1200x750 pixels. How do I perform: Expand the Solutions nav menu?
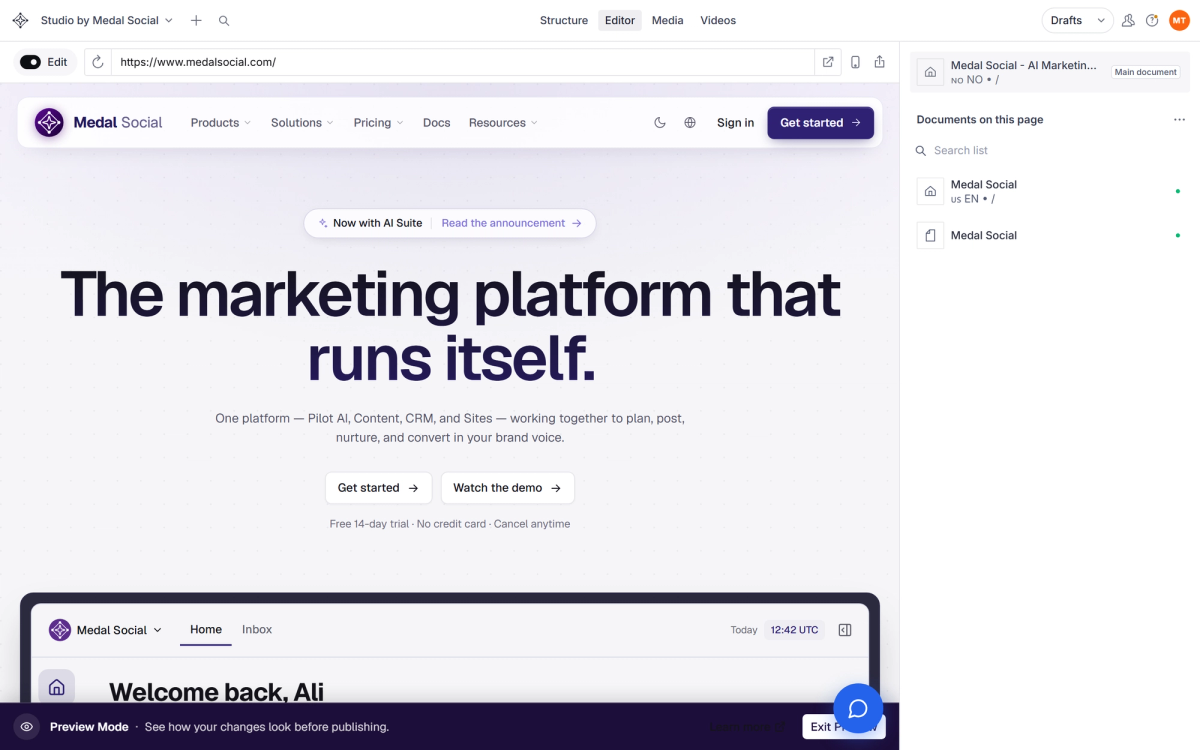coord(303,123)
